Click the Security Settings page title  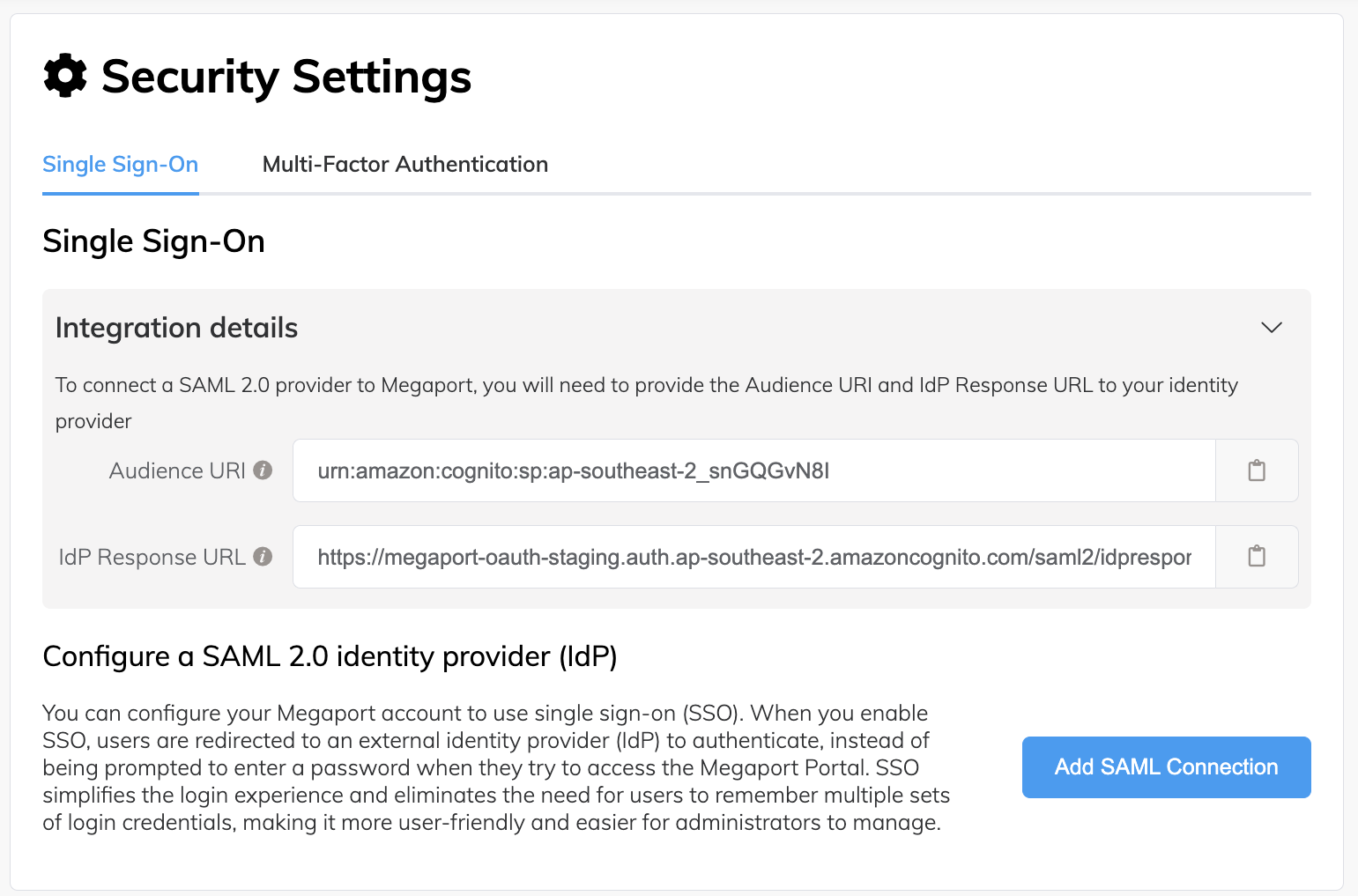point(286,77)
